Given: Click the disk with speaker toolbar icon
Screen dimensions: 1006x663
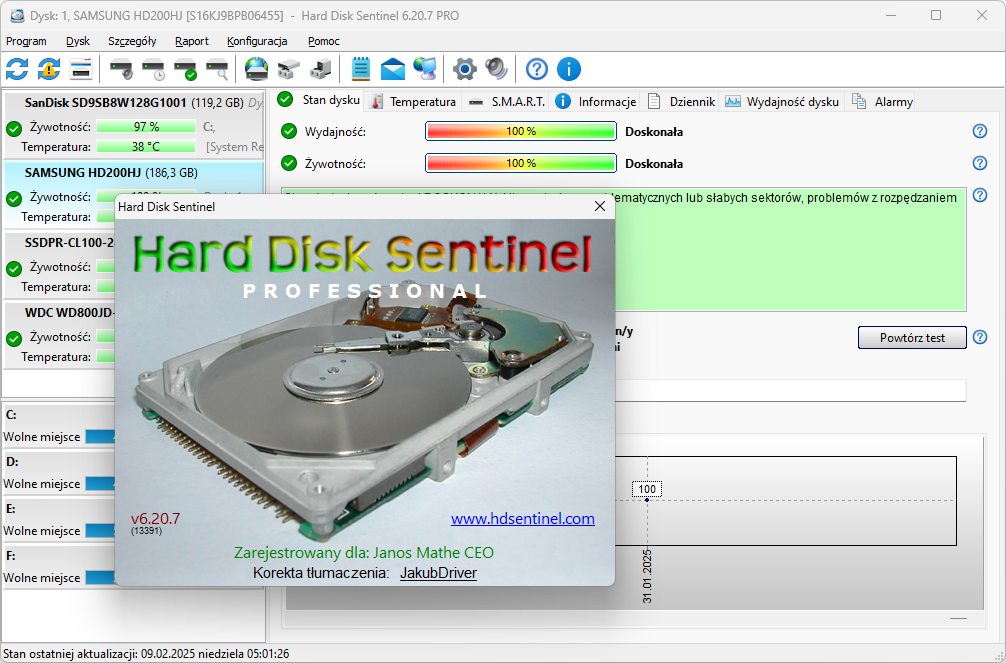Looking at the screenshot, I should click(121, 69).
